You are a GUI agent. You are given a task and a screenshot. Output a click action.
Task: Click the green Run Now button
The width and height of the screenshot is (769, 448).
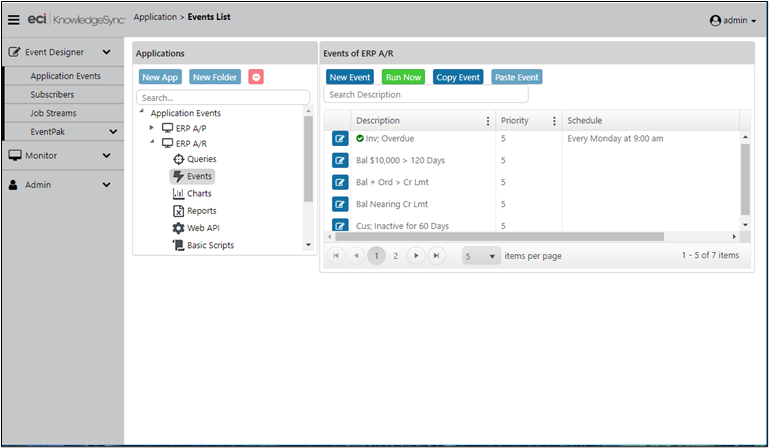point(403,77)
